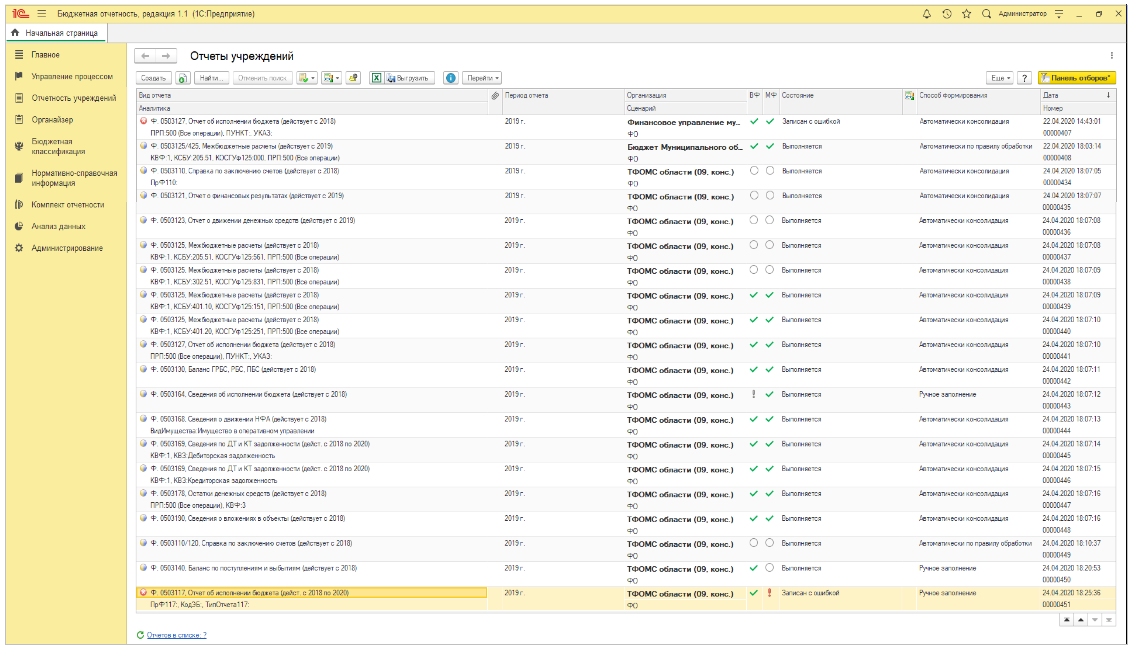Select the 0503190 Сведения о вложениях row
Screen dimensions: 1132x652
click(x=626, y=524)
